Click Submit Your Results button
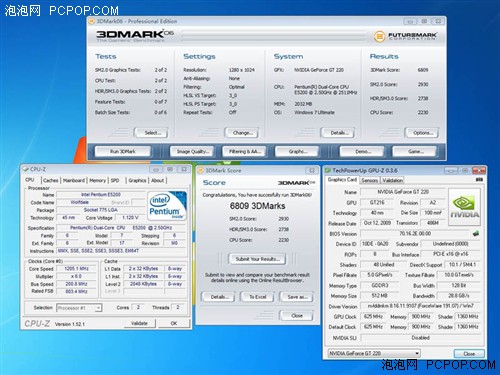 [x=257, y=259]
